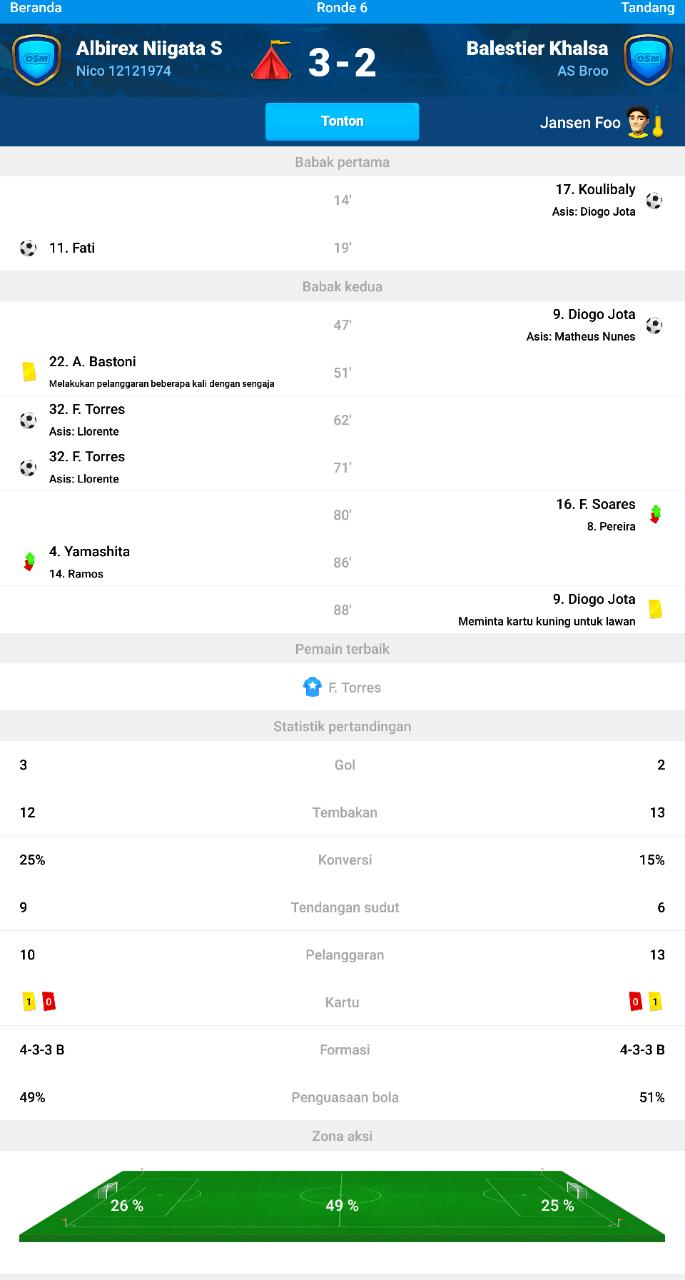Image resolution: width=685 pixels, height=1280 pixels.
Task: Click F. Torres best player name
Action: pos(355,688)
